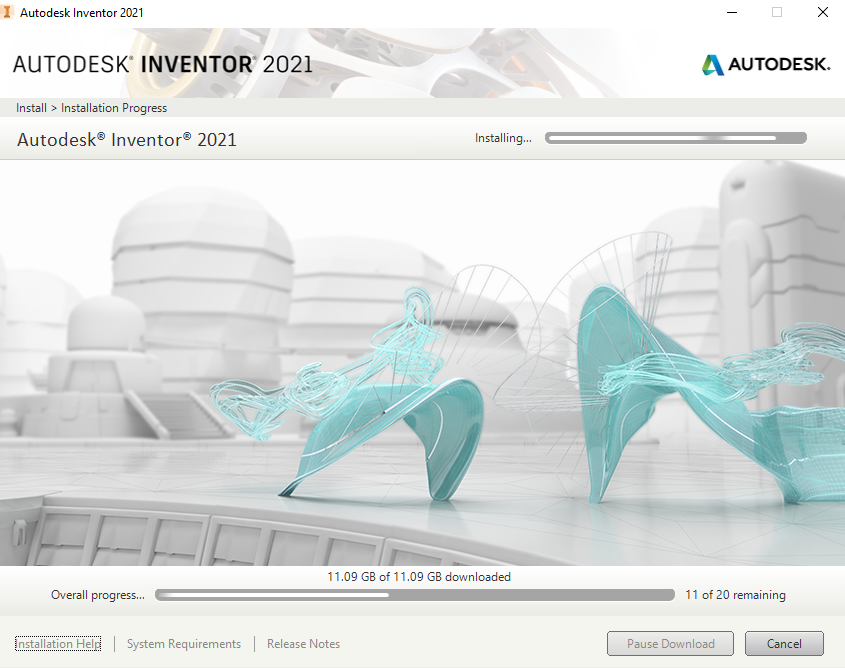View the System Requirements page
This screenshot has width=845, height=668.
(183, 643)
